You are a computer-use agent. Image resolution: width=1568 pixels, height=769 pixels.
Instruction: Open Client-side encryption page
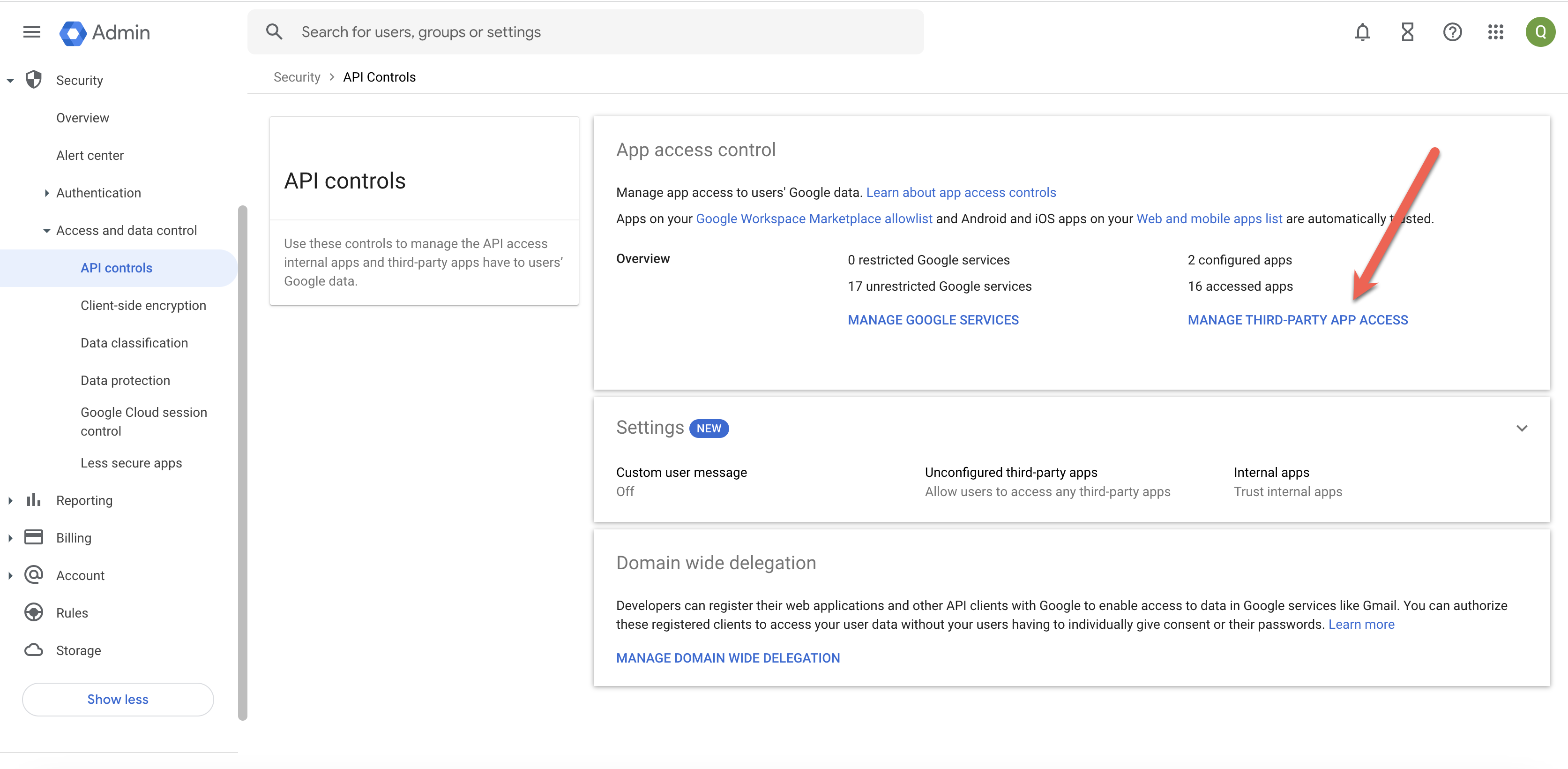[x=144, y=305]
